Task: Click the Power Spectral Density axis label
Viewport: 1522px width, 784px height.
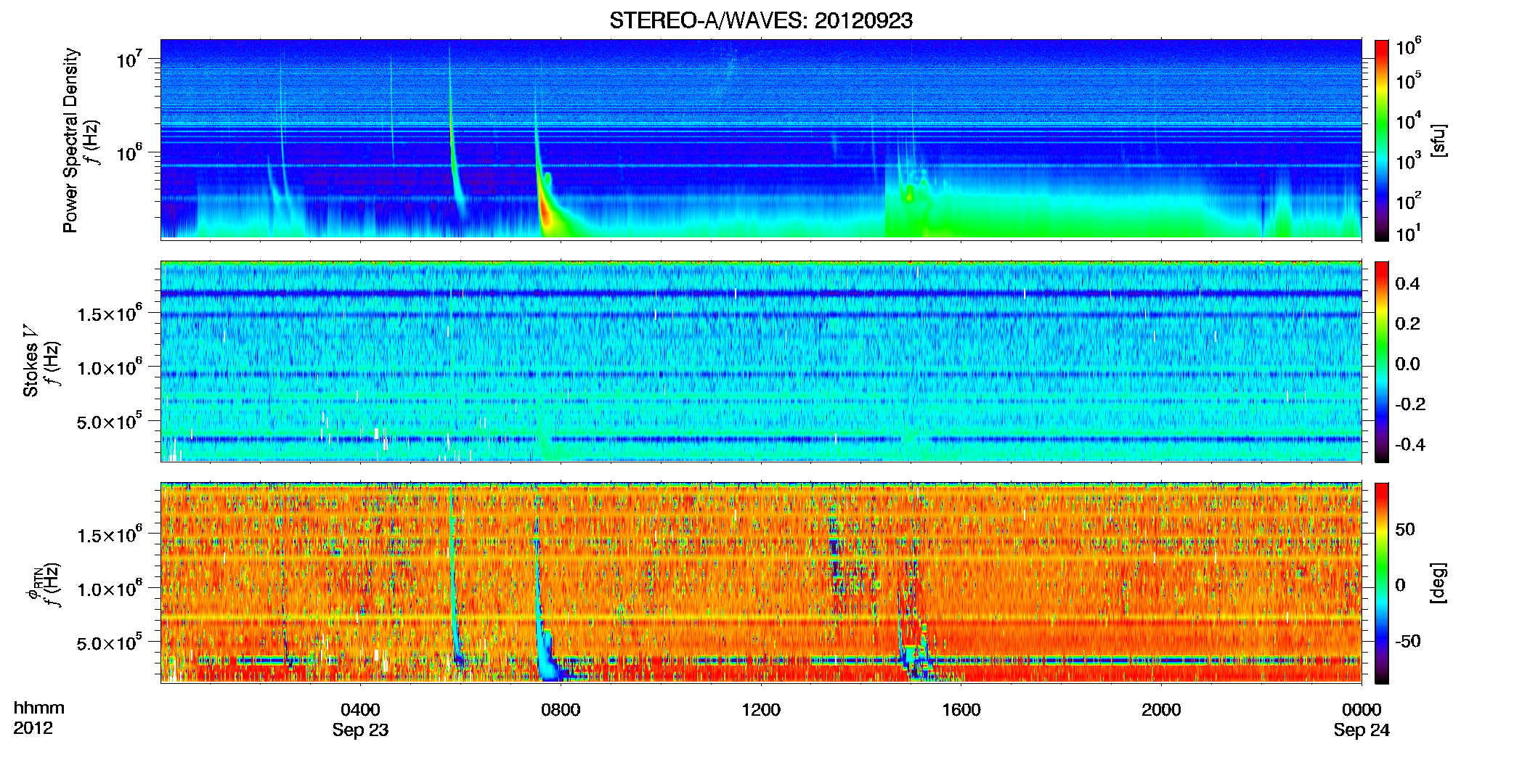Action: coord(70,140)
